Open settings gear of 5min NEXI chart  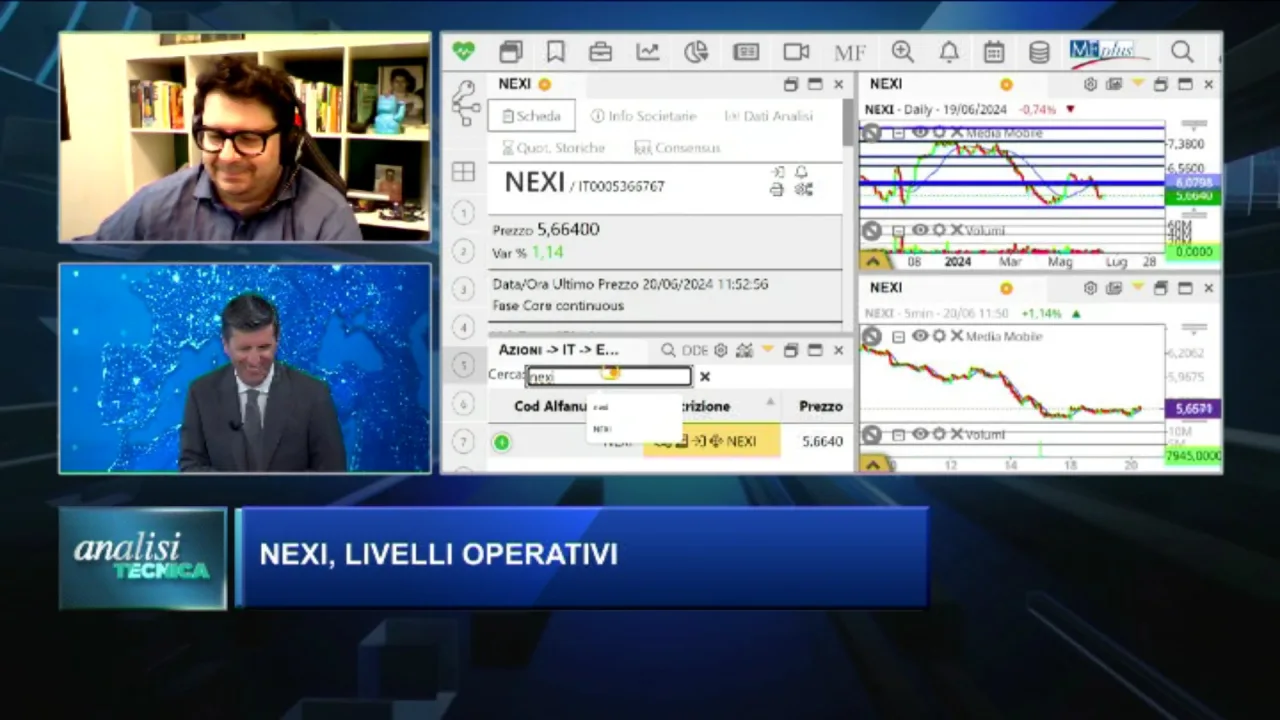tap(1091, 289)
